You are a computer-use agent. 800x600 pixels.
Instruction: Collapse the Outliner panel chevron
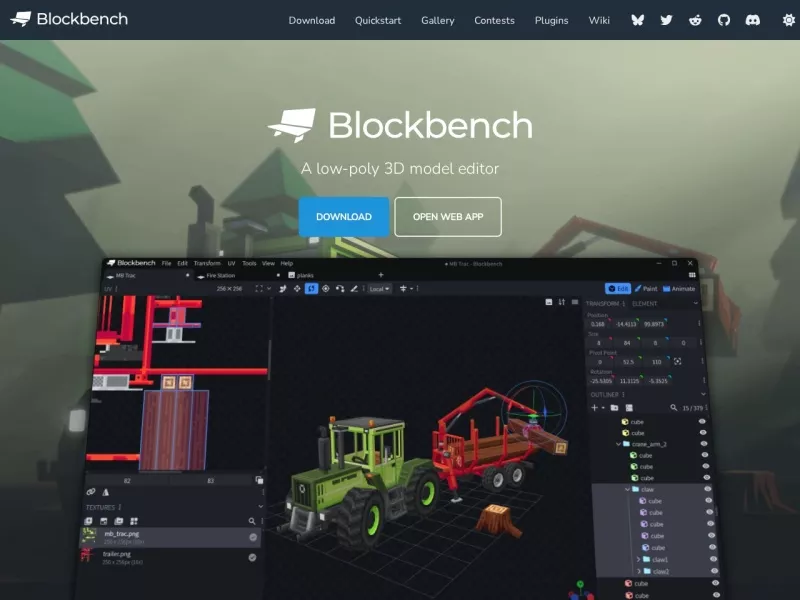(704, 394)
